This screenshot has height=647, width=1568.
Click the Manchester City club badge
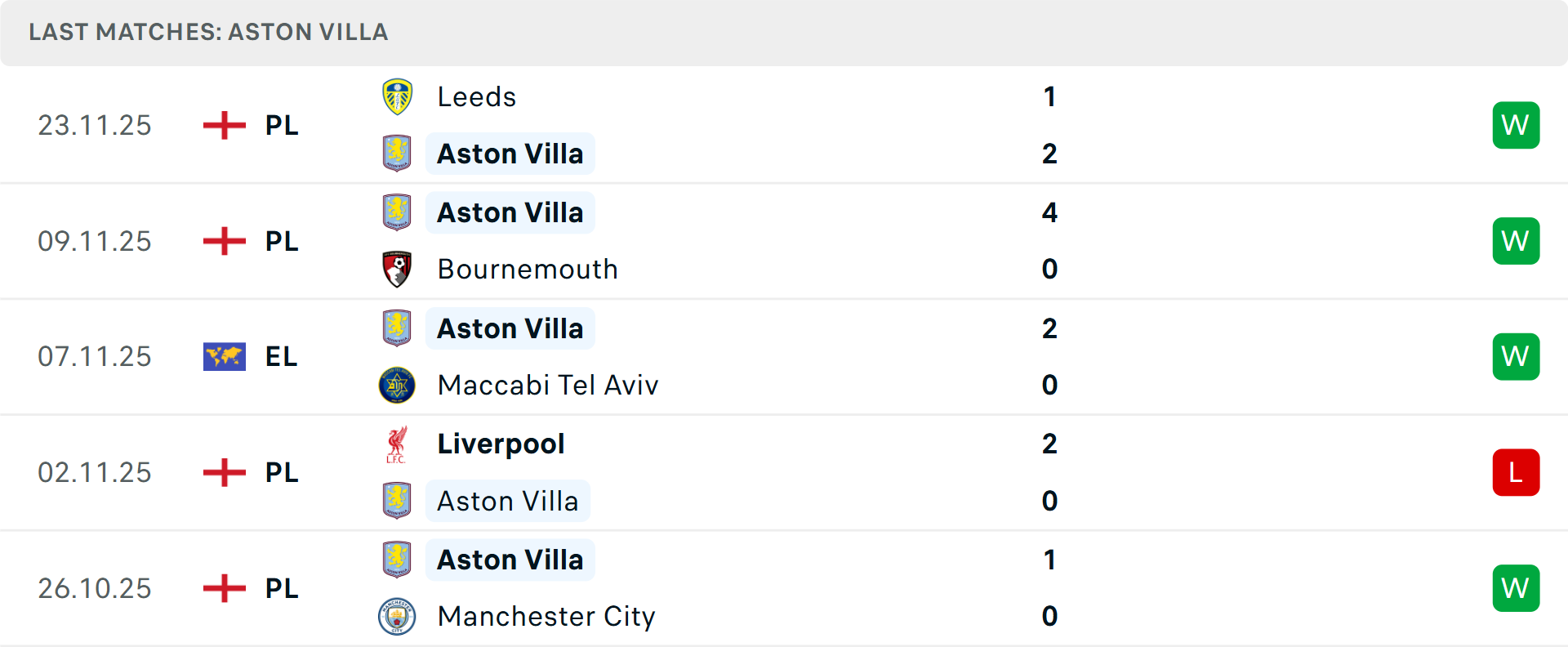(397, 617)
